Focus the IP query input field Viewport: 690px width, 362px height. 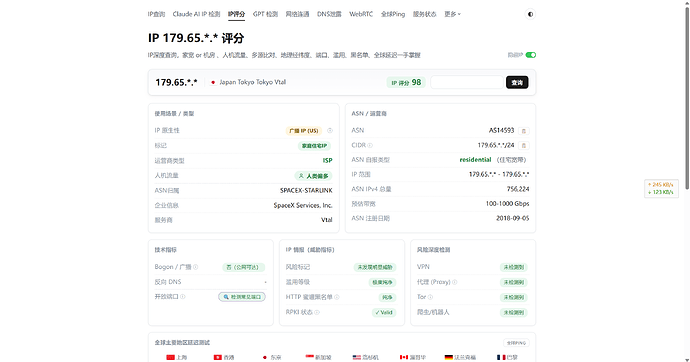[x=467, y=82]
